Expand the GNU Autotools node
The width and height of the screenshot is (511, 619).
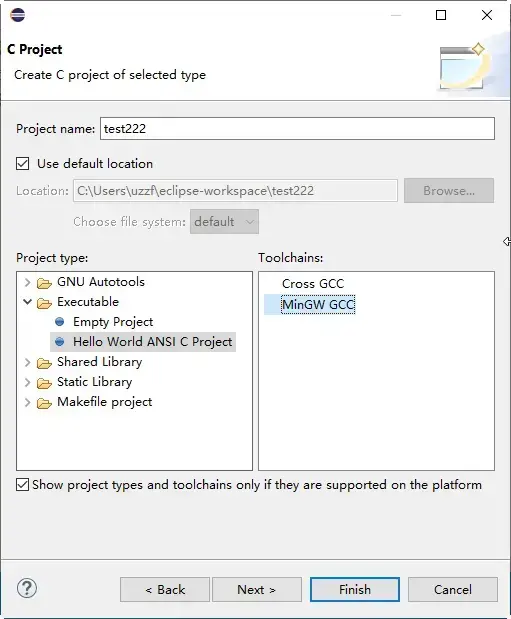click(x=27, y=282)
